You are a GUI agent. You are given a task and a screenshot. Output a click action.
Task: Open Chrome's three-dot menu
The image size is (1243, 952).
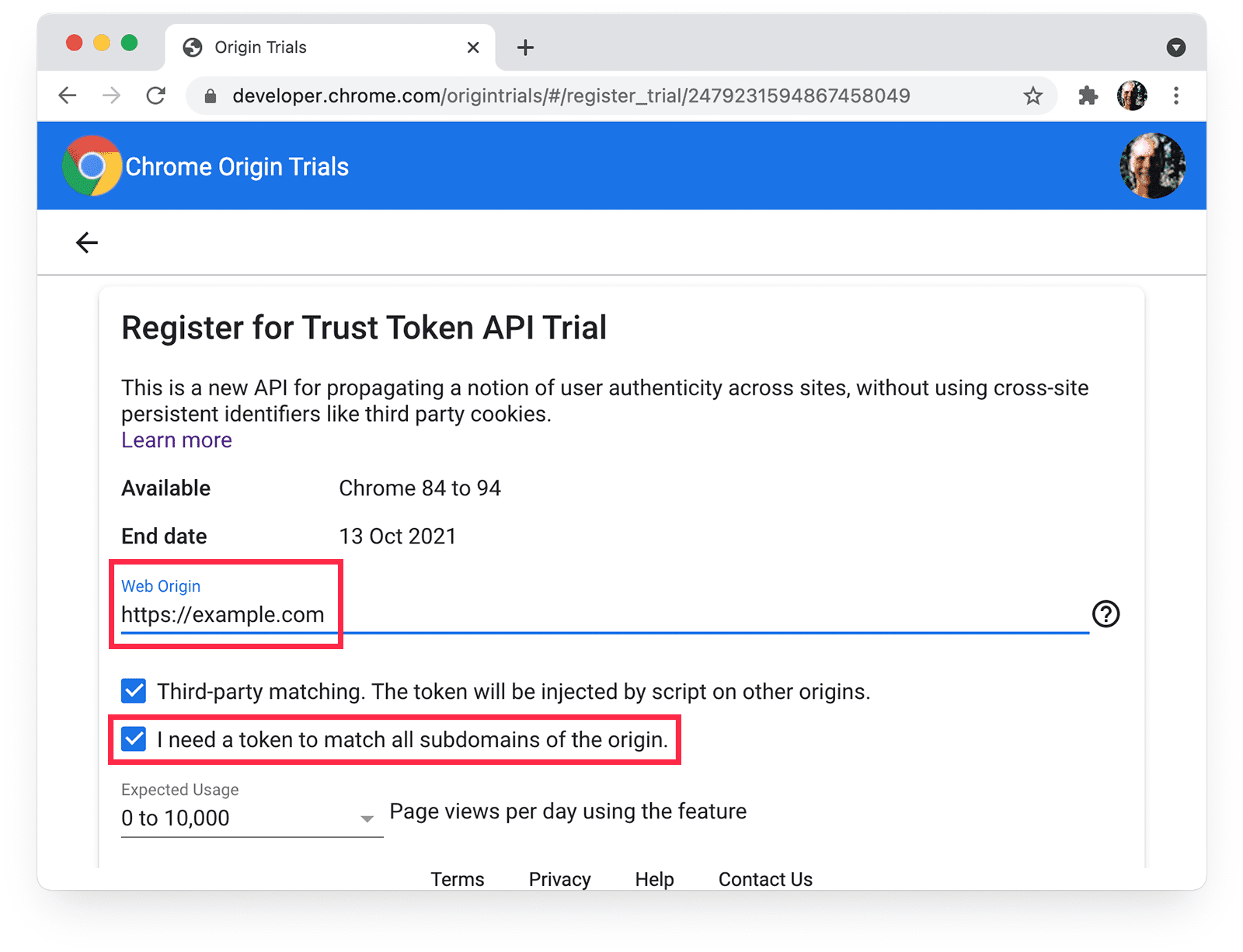click(1176, 96)
